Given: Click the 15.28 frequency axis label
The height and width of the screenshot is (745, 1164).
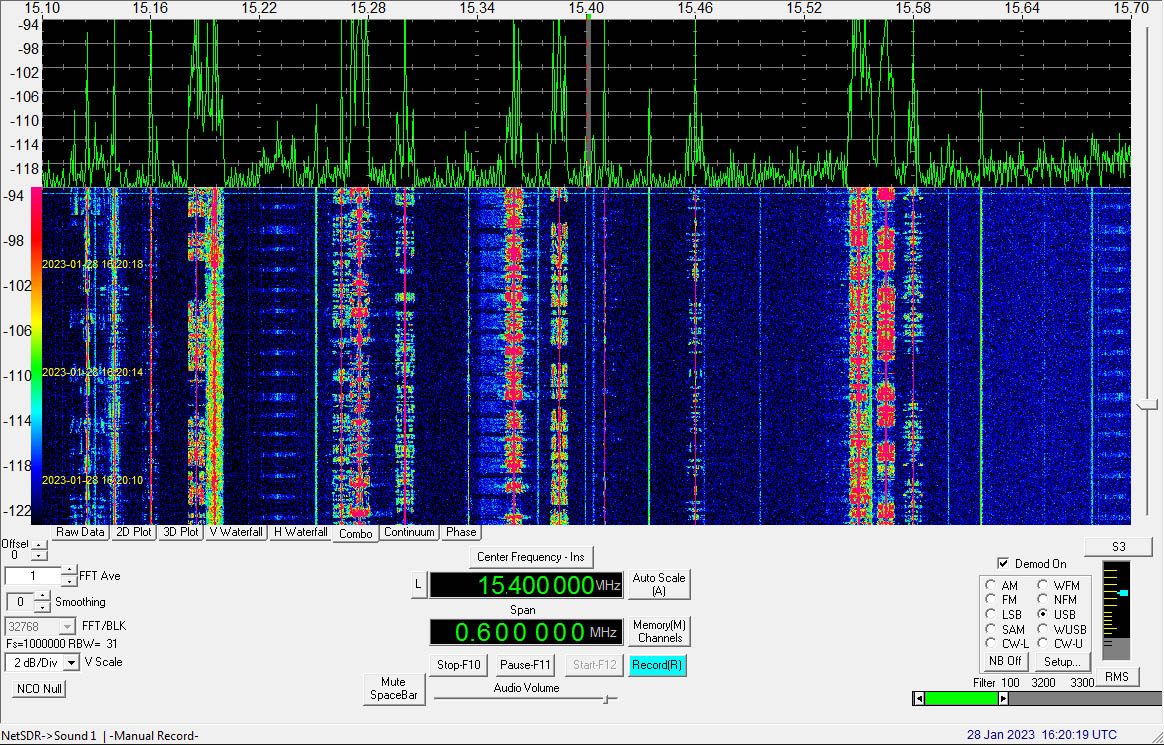Looking at the screenshot, I should 368,7.
